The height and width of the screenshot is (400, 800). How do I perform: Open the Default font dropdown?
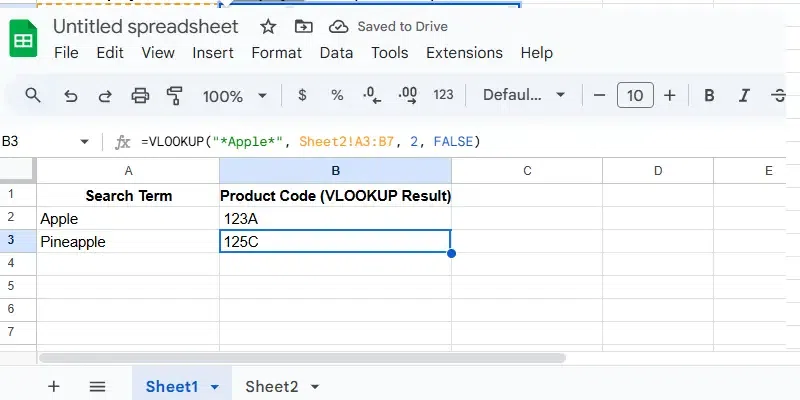[524, 96]
